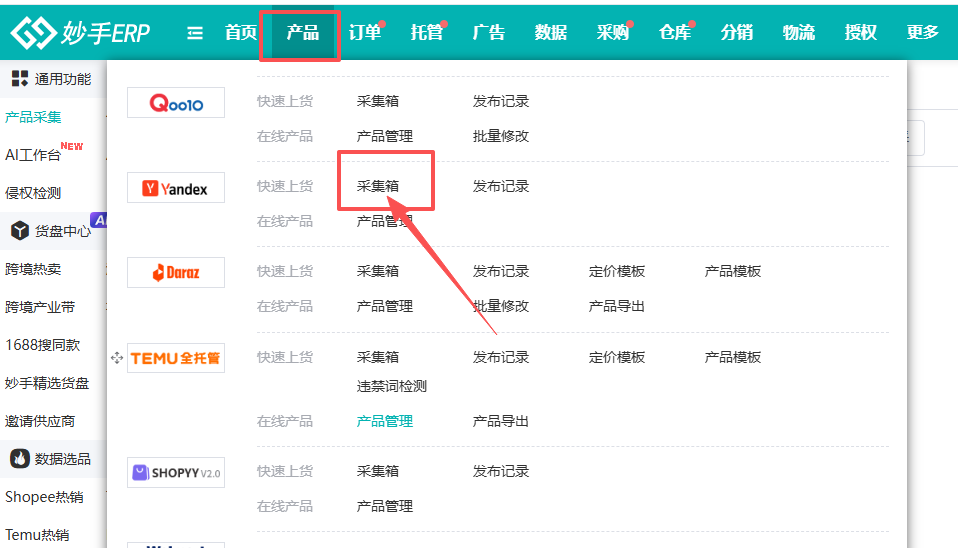
Task: Select 产品采集 in the sidebar
Action: pyautogui.click(x=33, y=117)
